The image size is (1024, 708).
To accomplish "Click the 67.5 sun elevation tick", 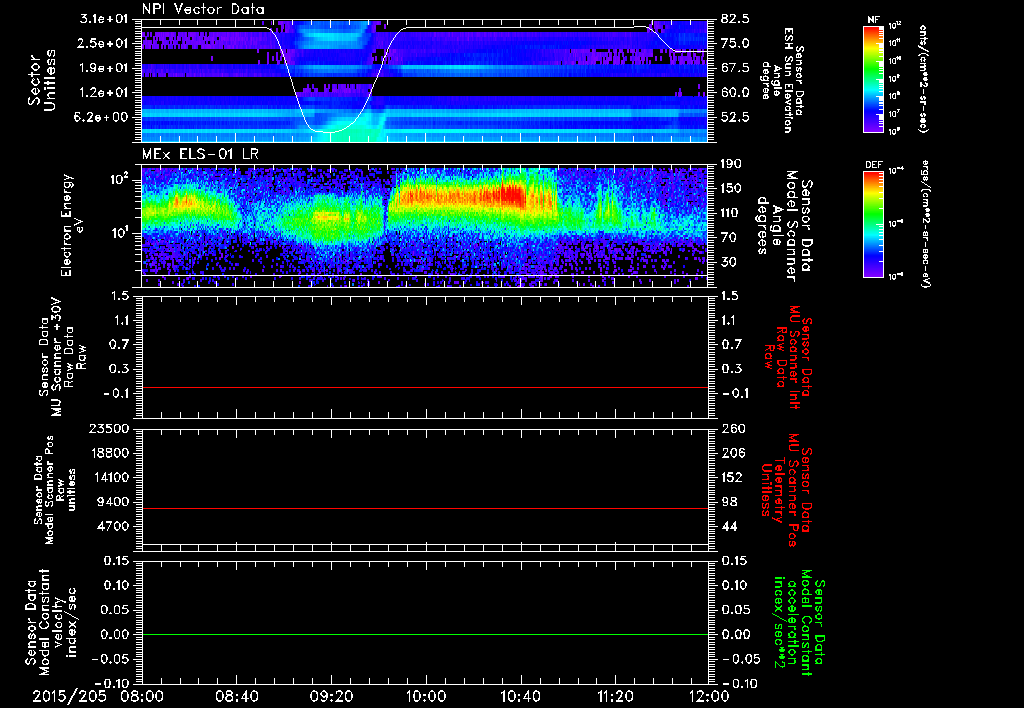I will [735, 68].
